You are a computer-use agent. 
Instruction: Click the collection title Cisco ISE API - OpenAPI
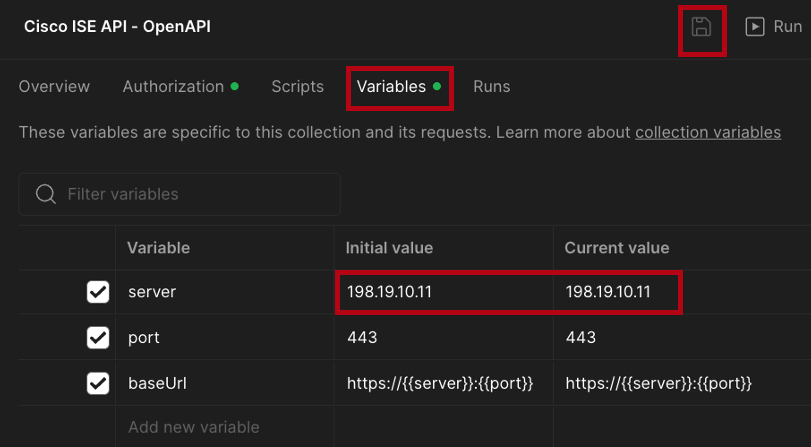(x=117, y=26)
